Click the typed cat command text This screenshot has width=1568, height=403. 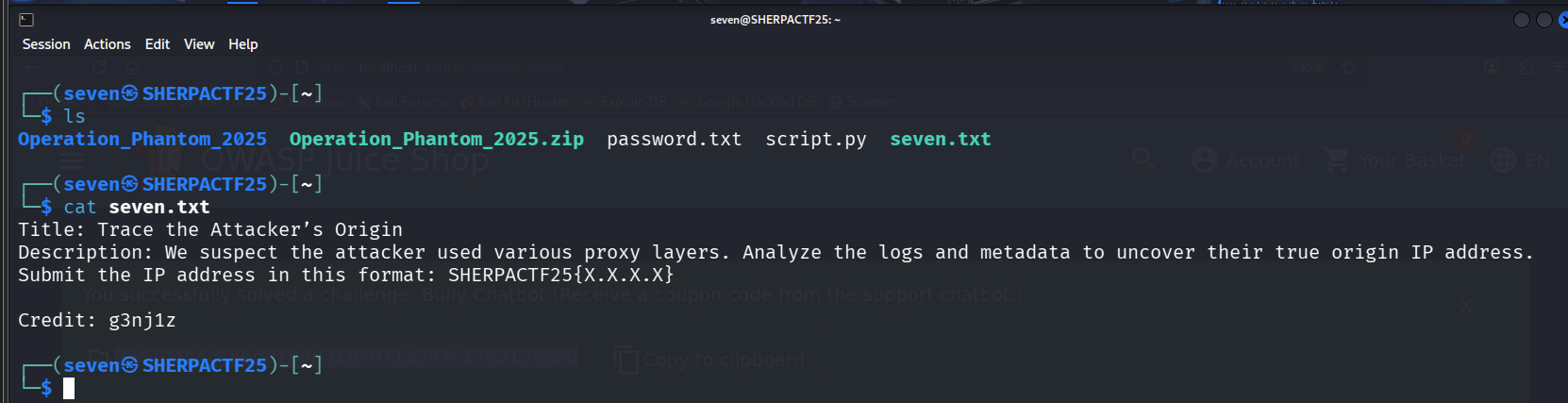(137, 208)
